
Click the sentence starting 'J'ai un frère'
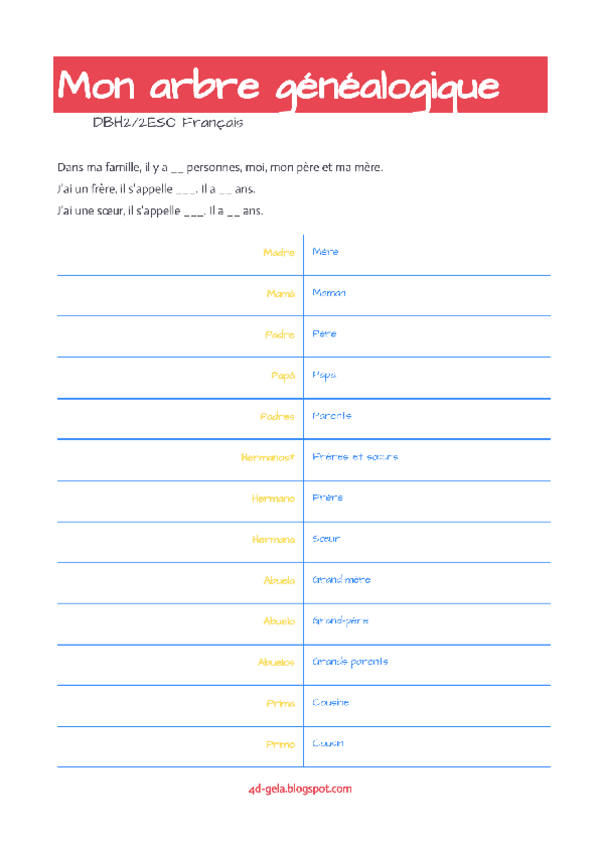click(x=155, y=189)
